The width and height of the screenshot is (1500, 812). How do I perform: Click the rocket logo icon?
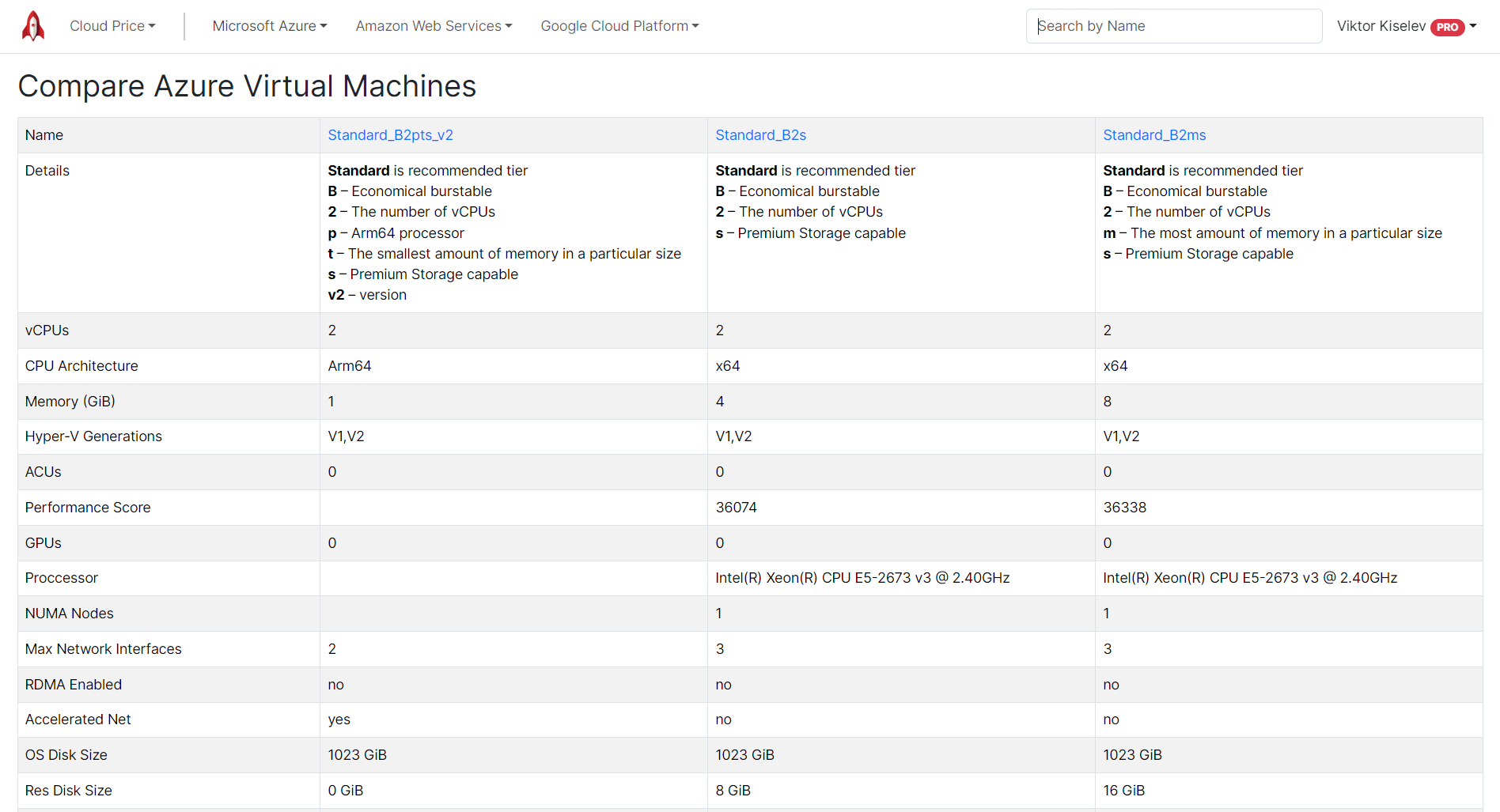click(33, 26)
